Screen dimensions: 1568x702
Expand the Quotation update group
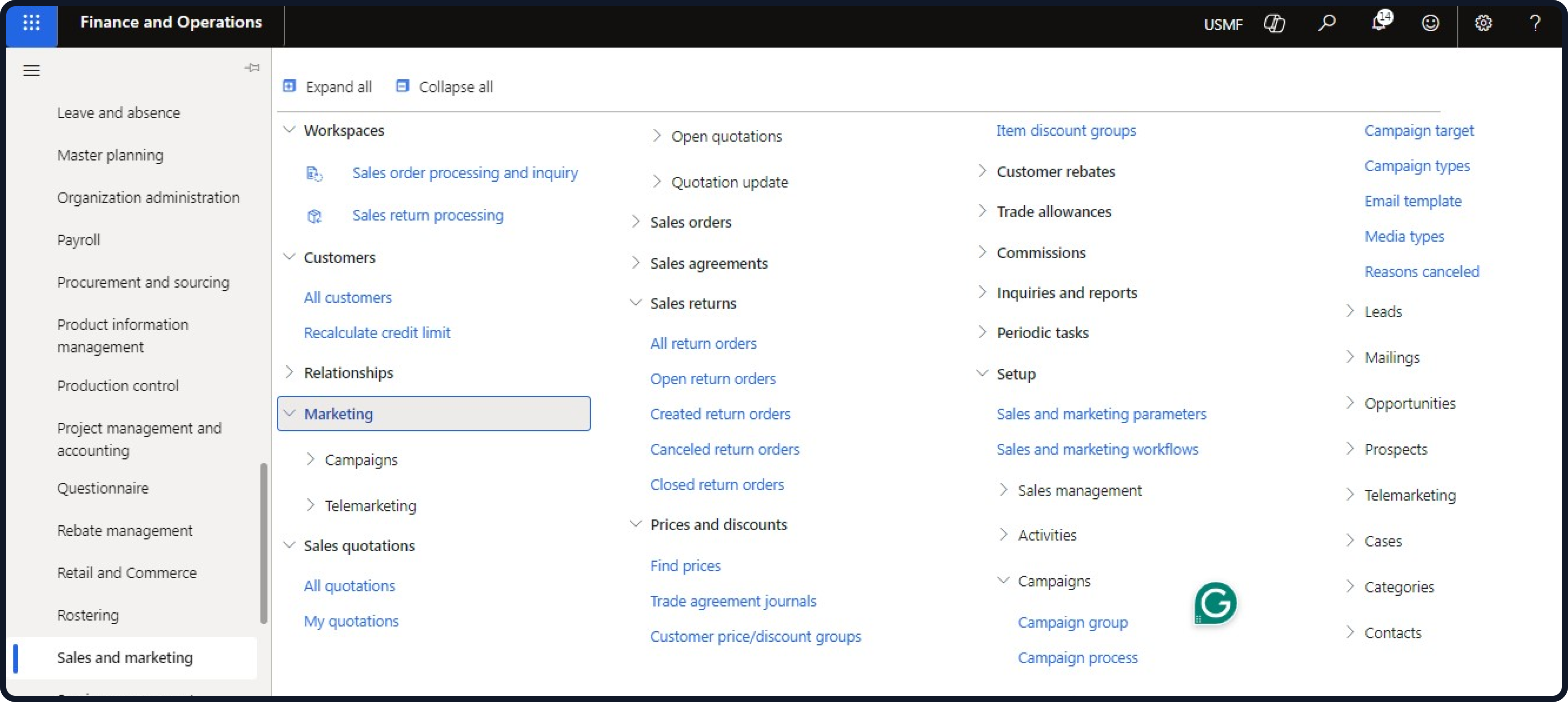click(x=657, y=181)
